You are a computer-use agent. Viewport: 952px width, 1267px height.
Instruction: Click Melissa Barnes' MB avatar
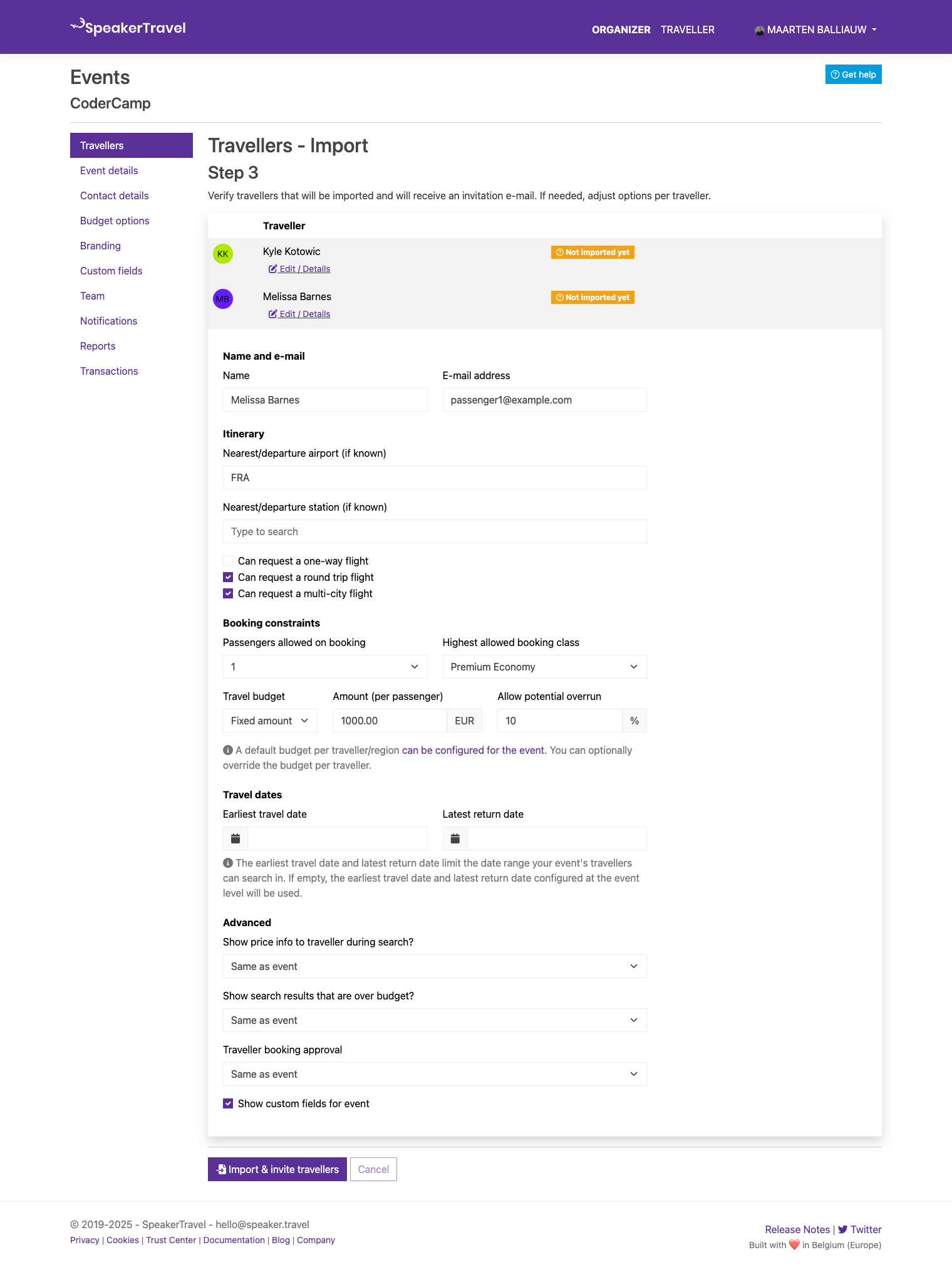tap(223, 299)
